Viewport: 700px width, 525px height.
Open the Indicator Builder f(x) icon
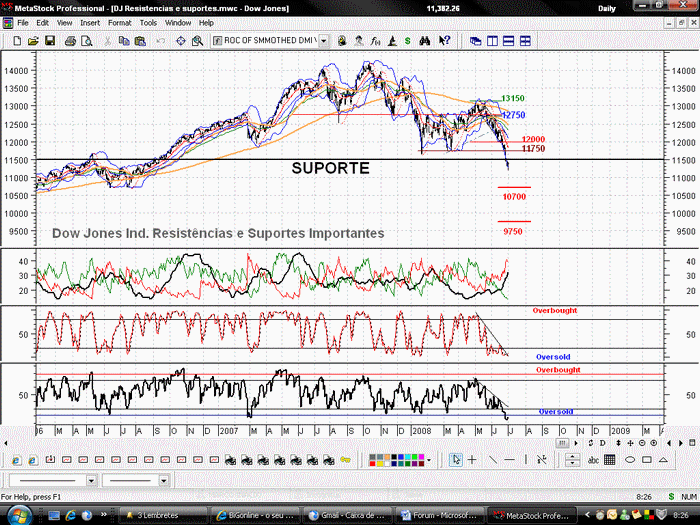tap(375, 41)
